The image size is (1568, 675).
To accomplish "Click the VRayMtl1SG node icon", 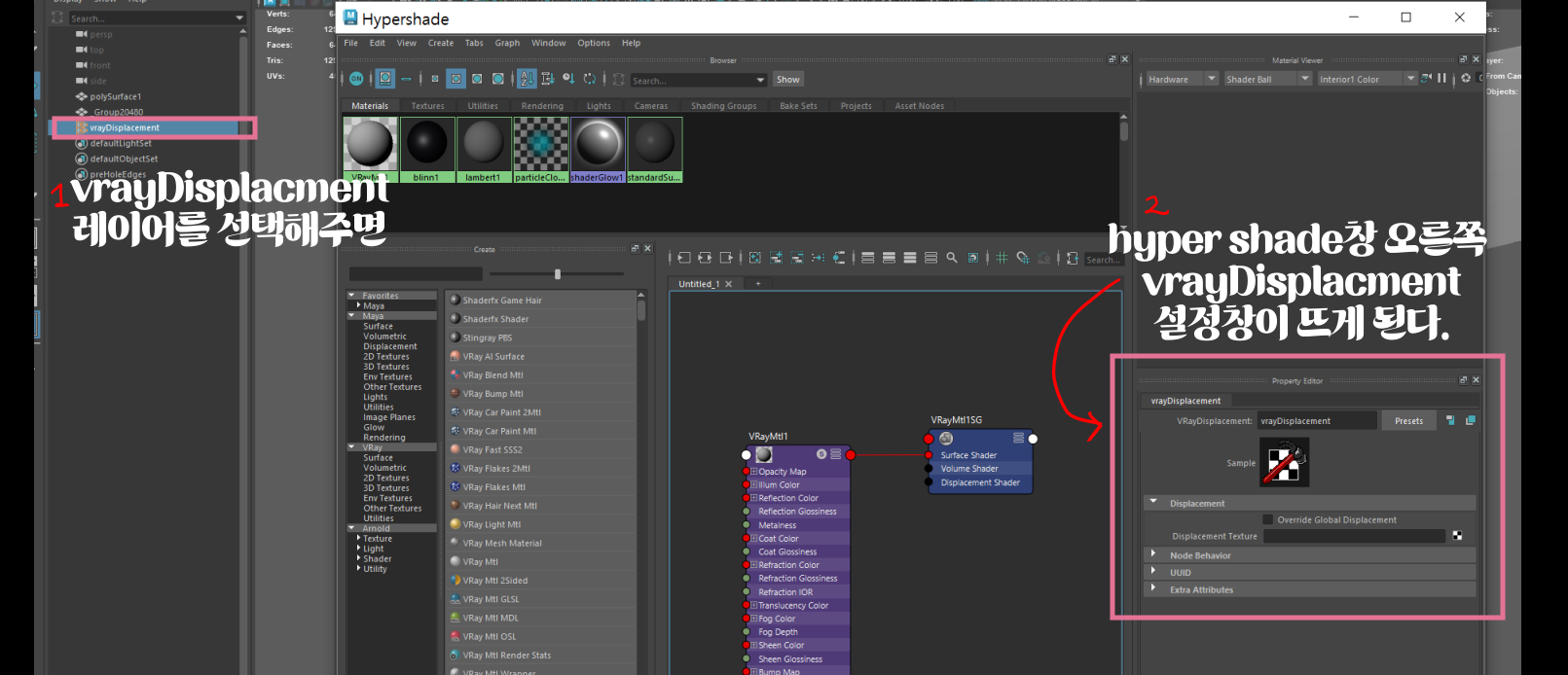I will pyautogui.click(x=945, y=439).
